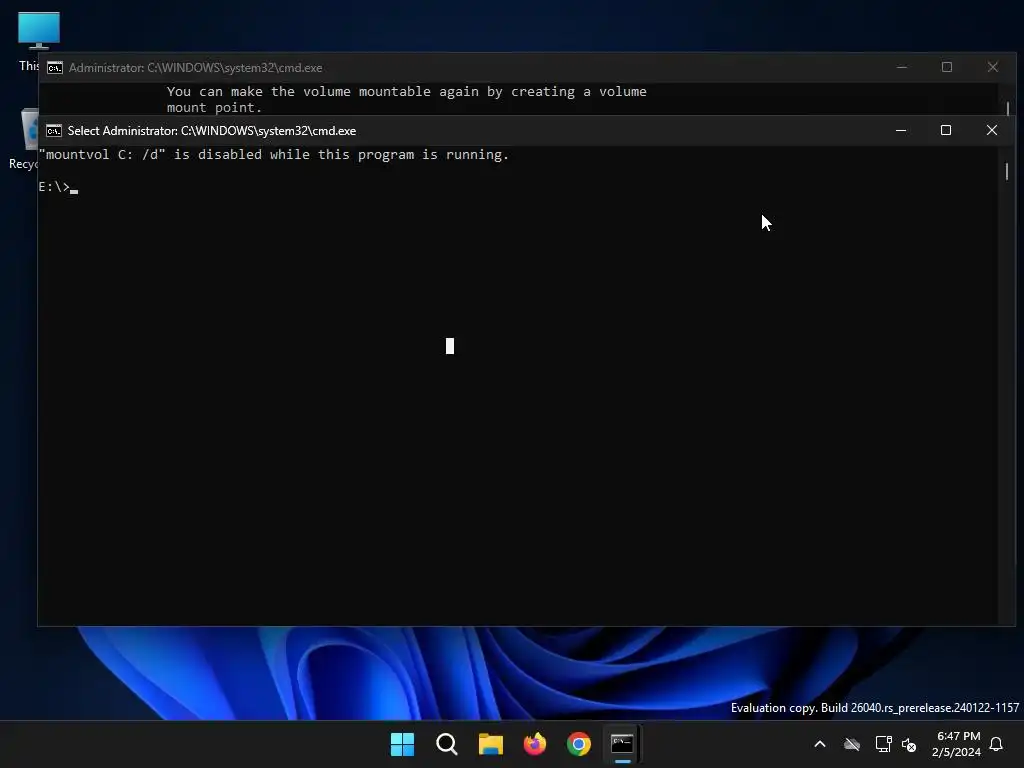Open the network status tray icon
This screenshot has width=1024, height=768.
[883, 744]
